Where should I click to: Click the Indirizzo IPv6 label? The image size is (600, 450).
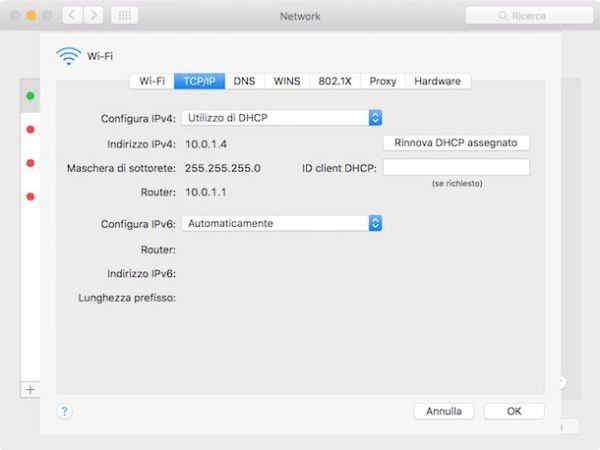[141, 274]
